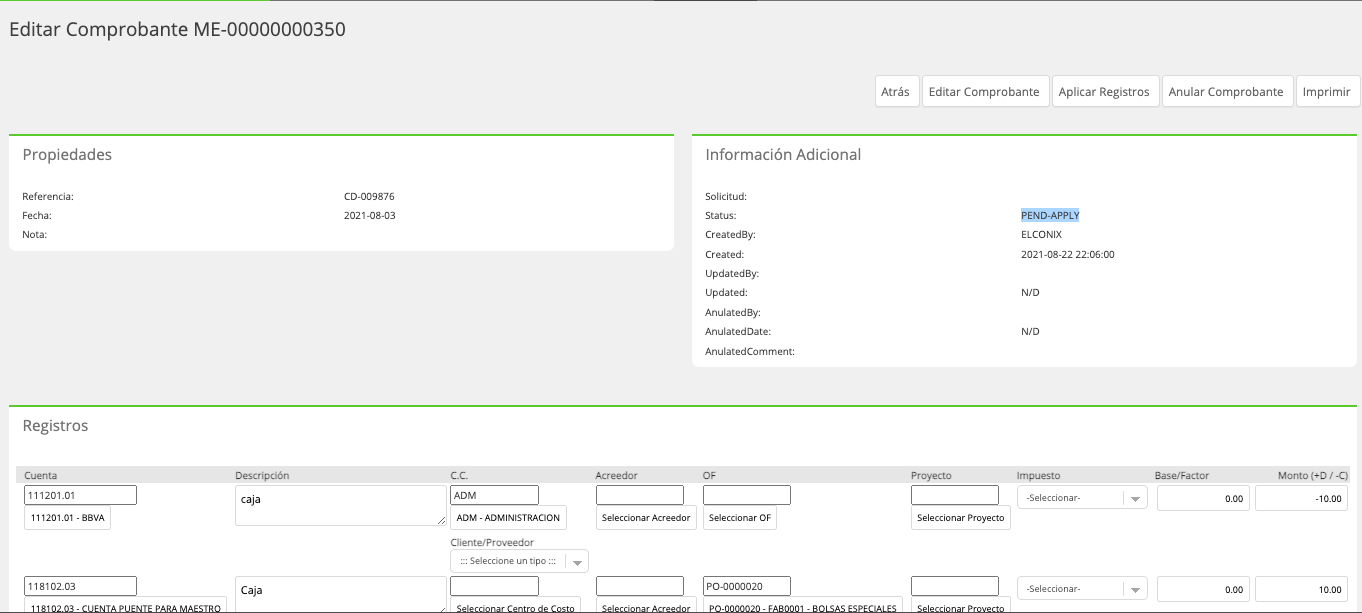Click the highlighted PEND-APPLY status text
1362x613 pixels.
point(1050,216)
